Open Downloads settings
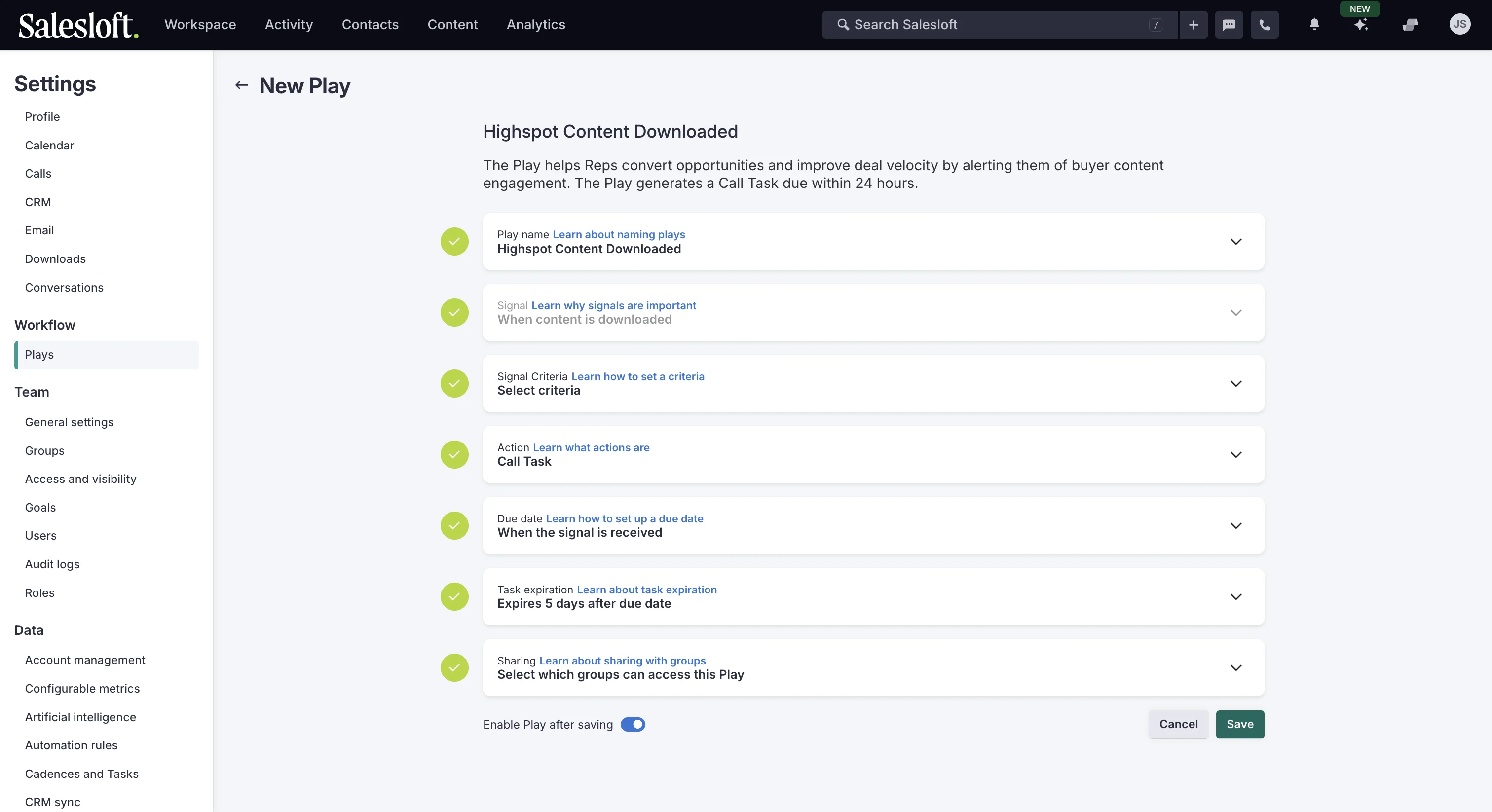The height and width of the screenshot is (812, 1492). pos(55,259)
